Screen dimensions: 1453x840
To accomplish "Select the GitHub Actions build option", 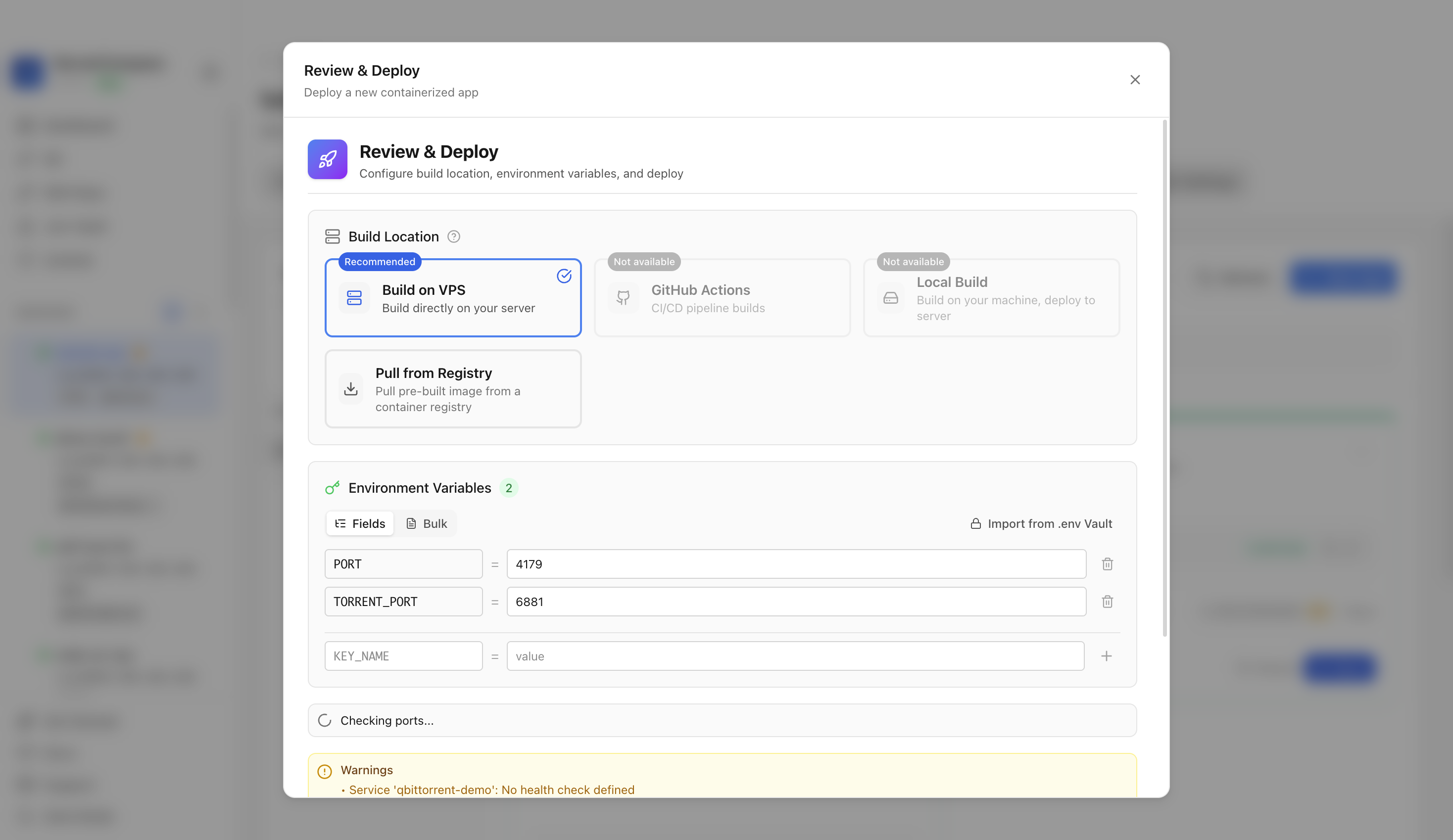I will click(723, 297).
